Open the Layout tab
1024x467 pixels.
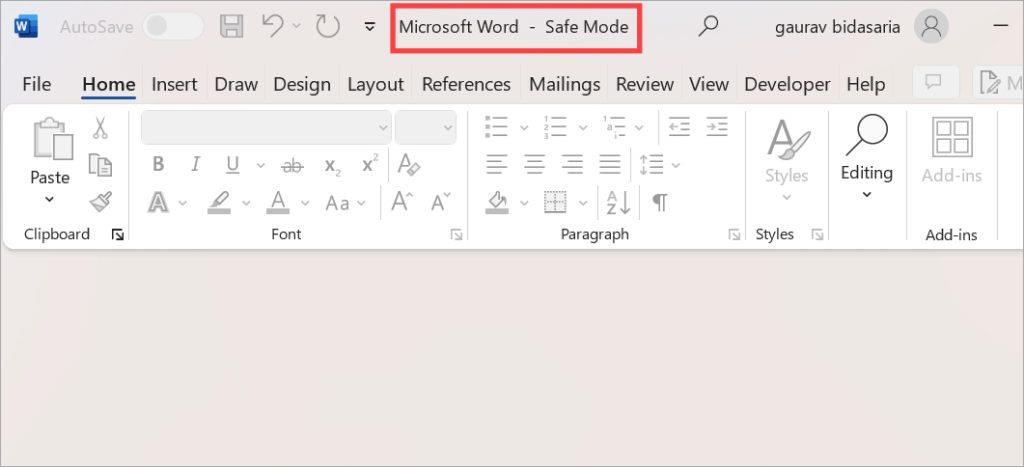tap(376, 84)
